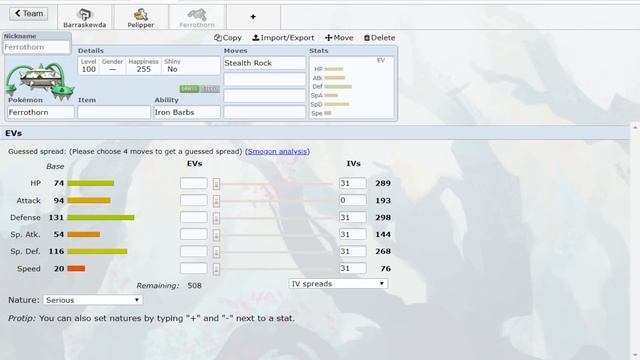Click the Attack EV slider handle
640x360 pixels.
click(x=216, y=201)
